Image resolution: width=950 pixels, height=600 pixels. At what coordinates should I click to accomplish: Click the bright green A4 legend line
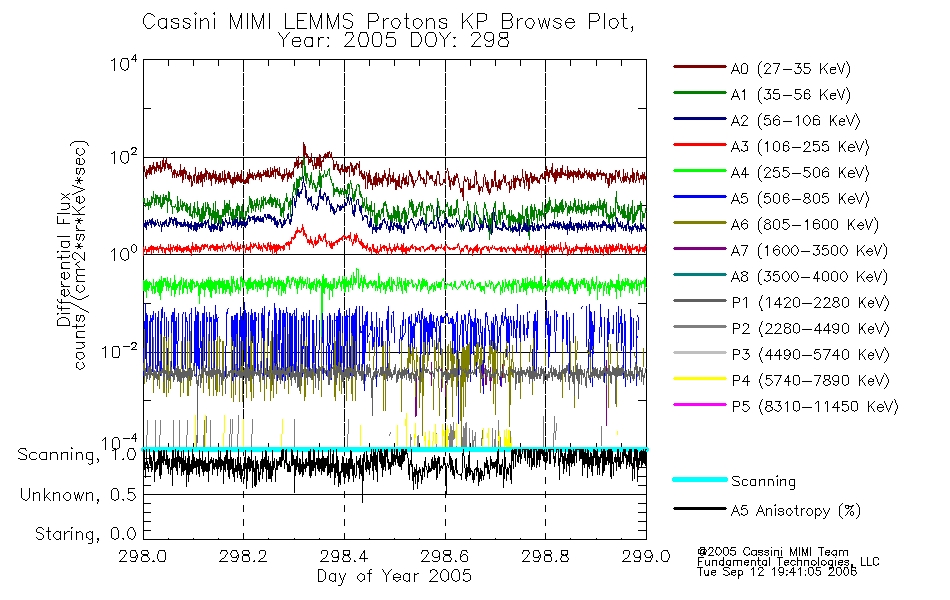pyautogui.click(x=700, y=171)
